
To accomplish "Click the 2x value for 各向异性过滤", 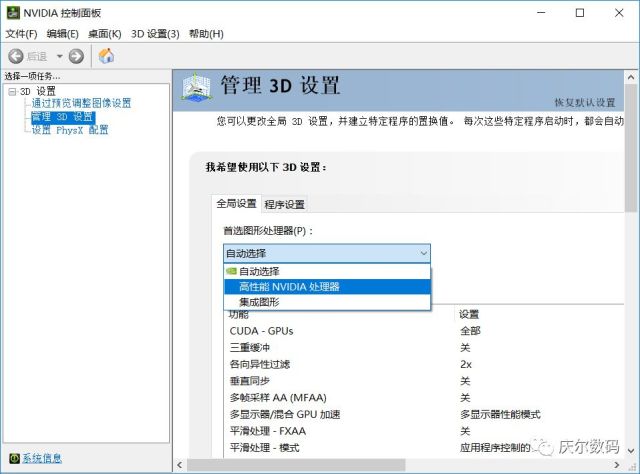I will click(466, 365).
